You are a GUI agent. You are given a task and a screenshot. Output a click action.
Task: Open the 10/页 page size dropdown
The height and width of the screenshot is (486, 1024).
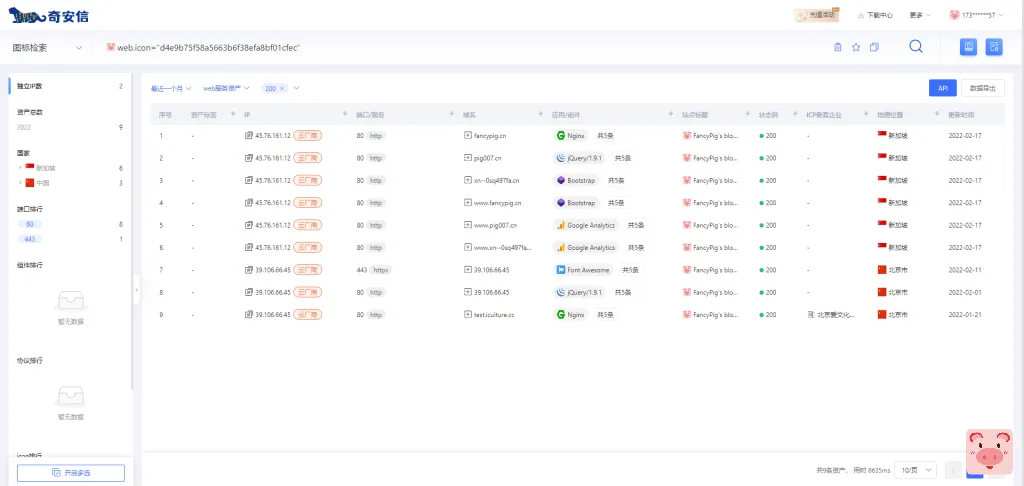(916, 469)
